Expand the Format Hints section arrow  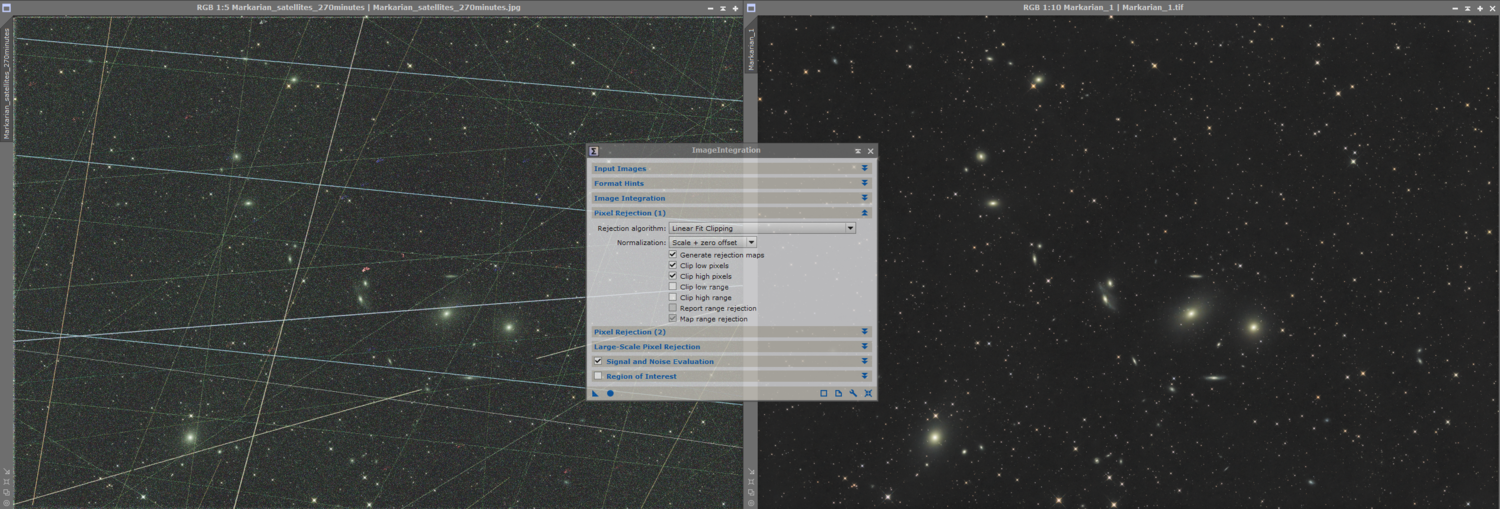point(865,183)
